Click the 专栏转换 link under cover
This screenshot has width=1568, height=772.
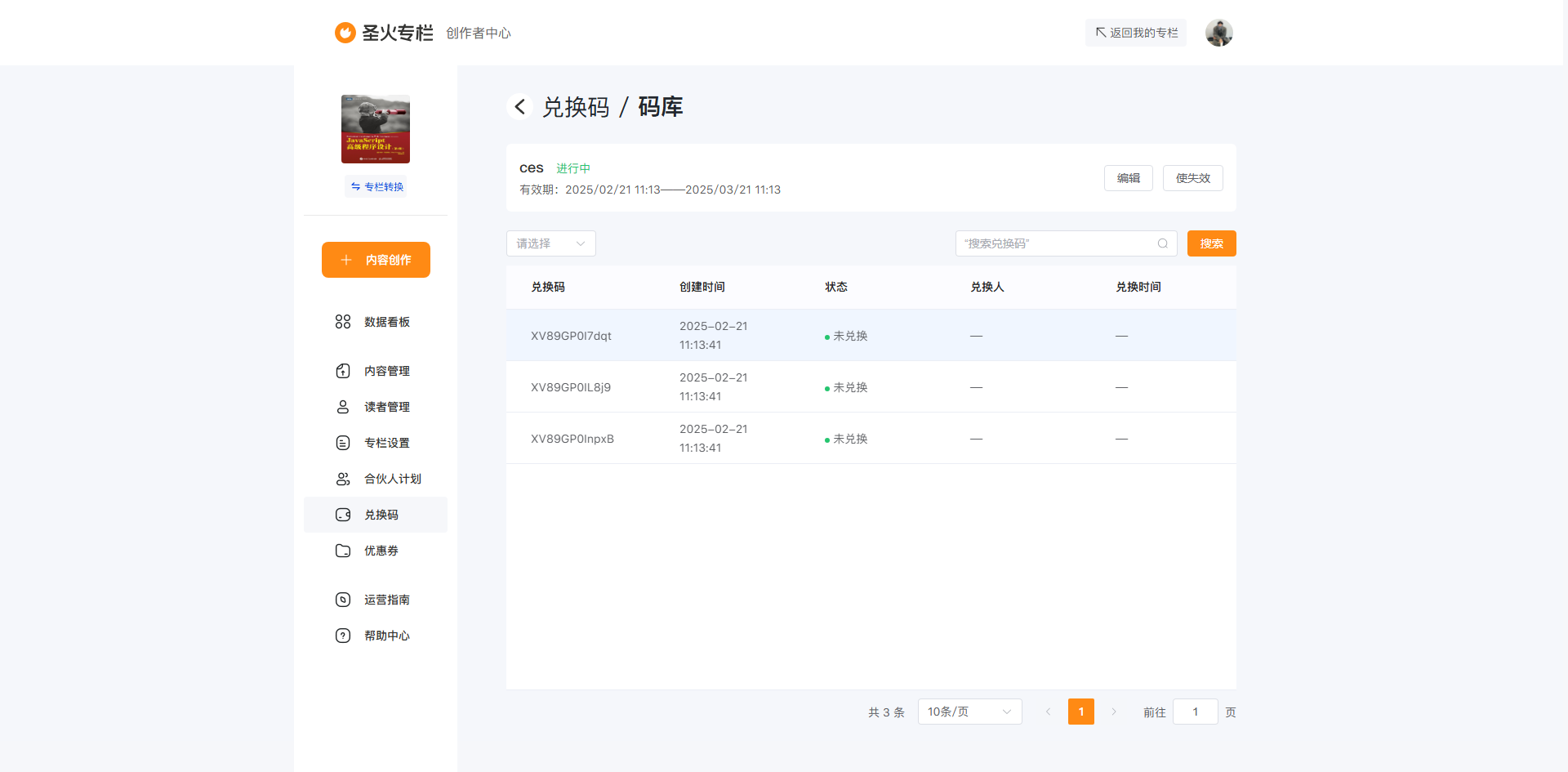click(376, 187)
